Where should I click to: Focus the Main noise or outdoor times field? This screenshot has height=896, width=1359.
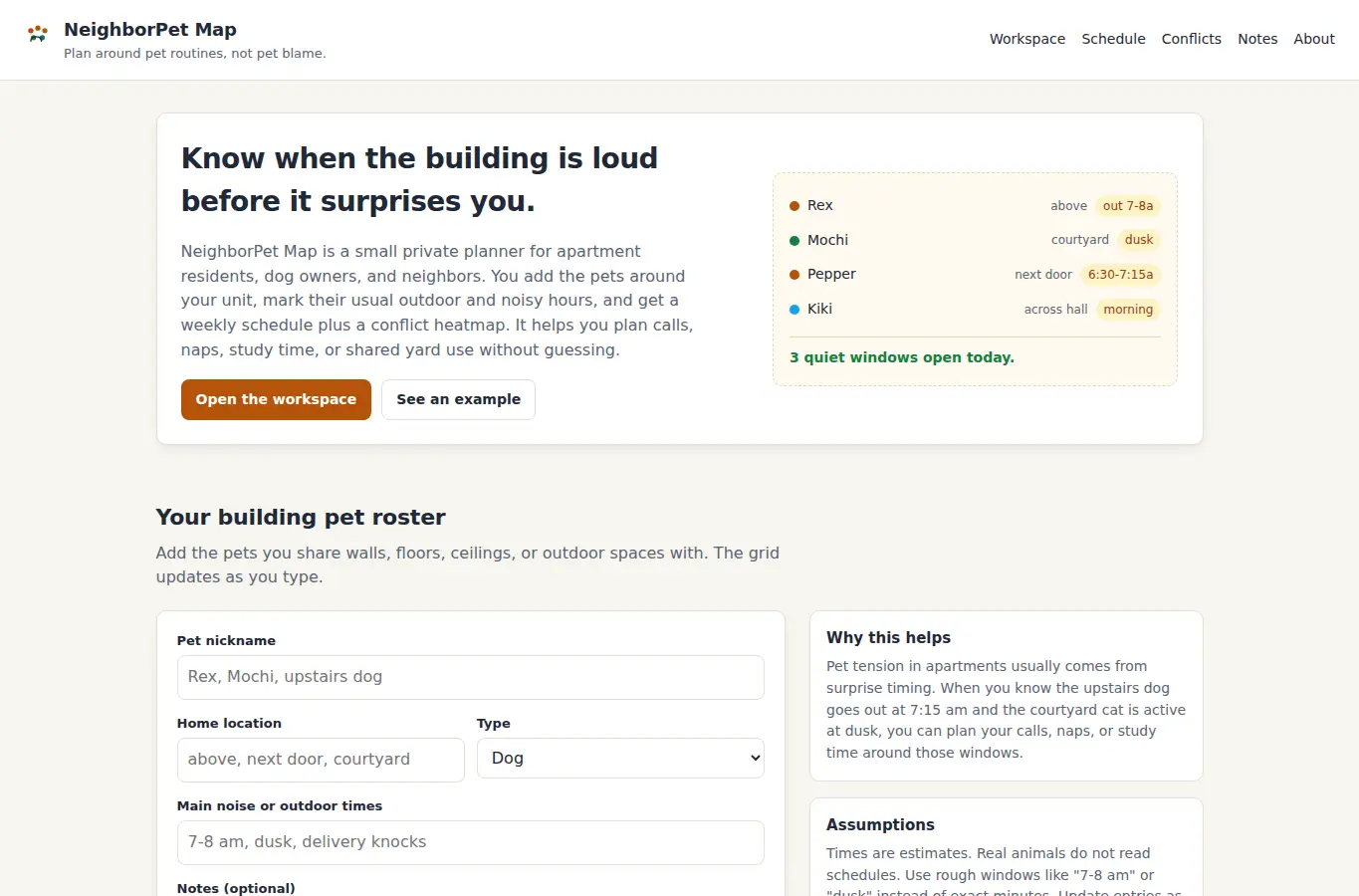pos(470,842)
